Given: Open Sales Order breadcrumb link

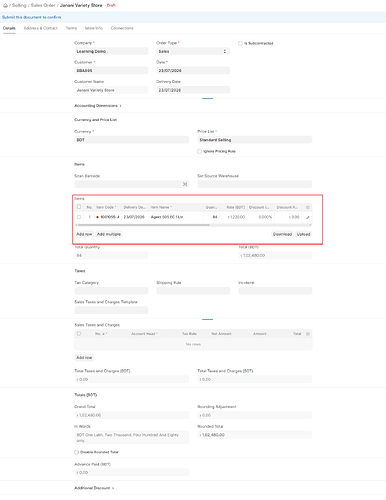Looking at the screenshot, I should [43, 5].
